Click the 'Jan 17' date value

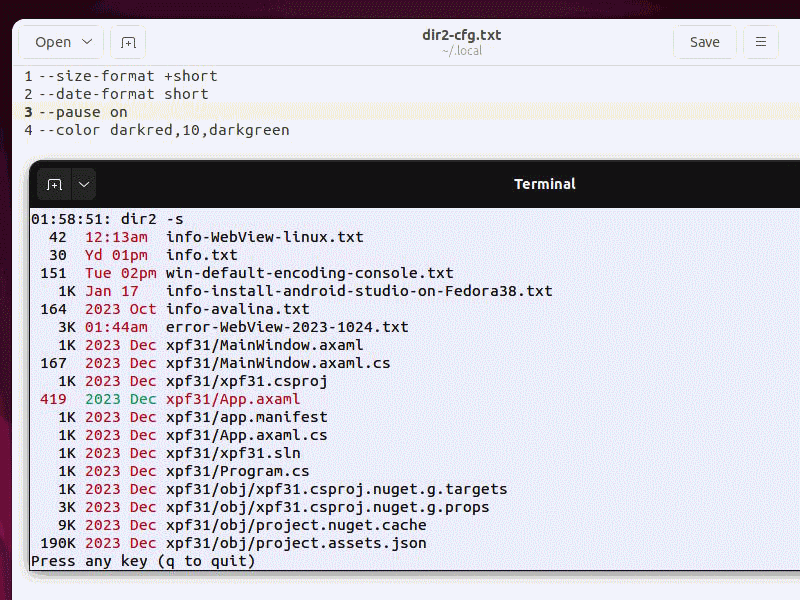click(x=112, y=291)
